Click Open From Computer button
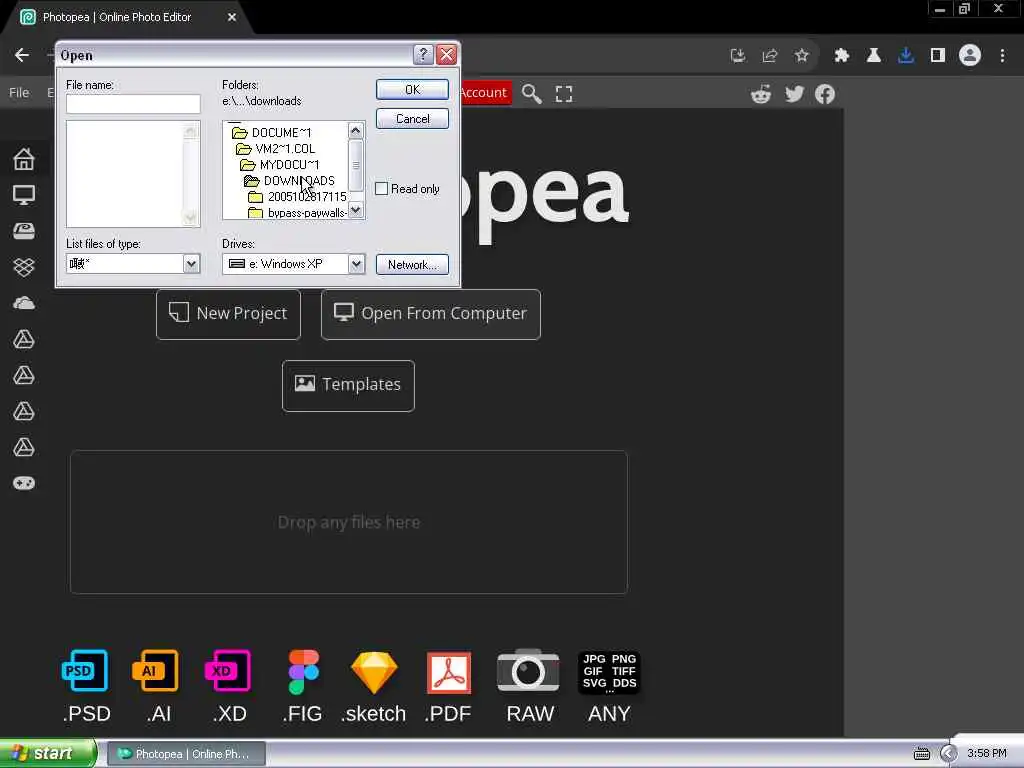The width and height of the screenshot is (1024, 768). coord(431,314)
